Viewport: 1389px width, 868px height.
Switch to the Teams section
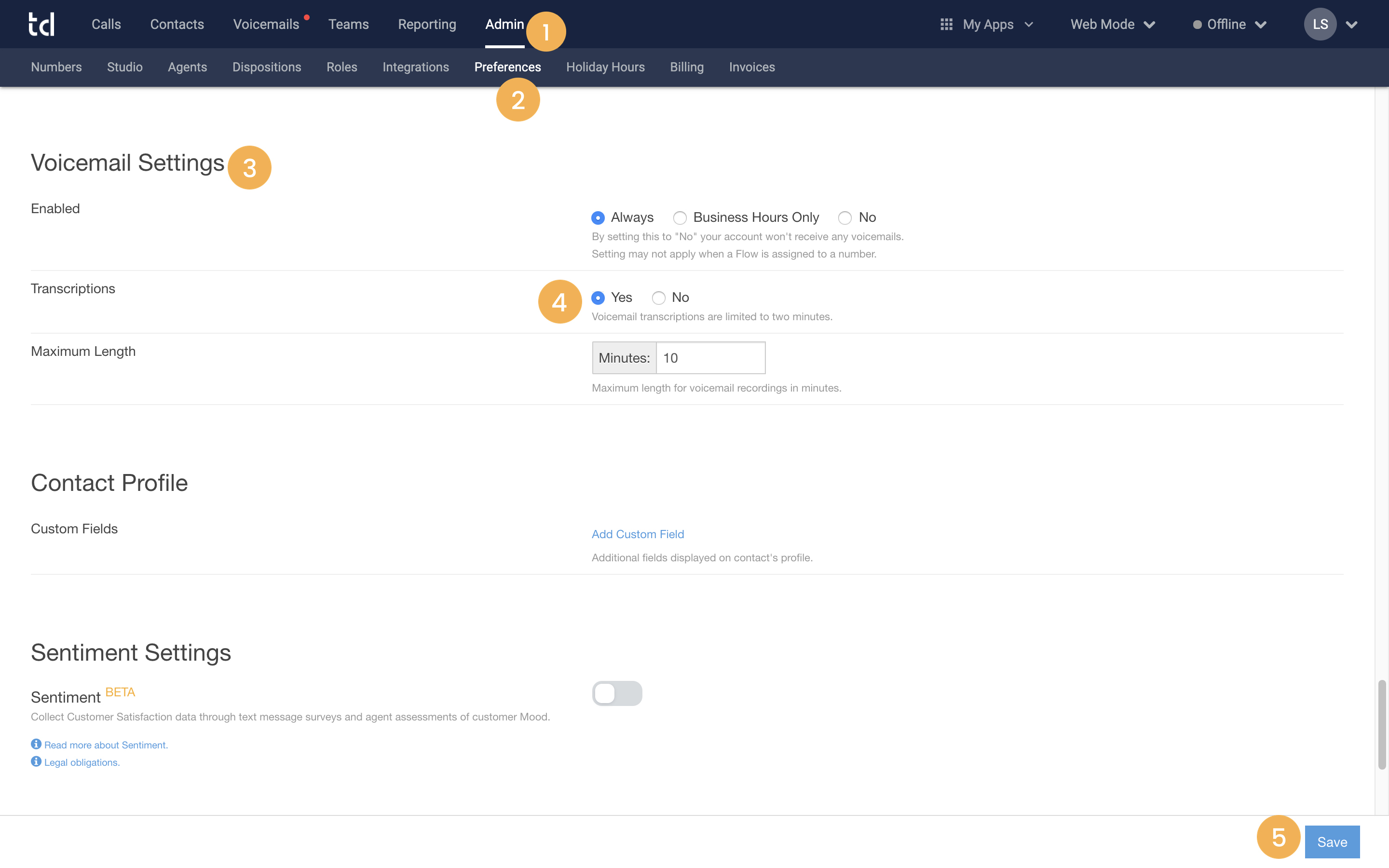coord(348,24)
